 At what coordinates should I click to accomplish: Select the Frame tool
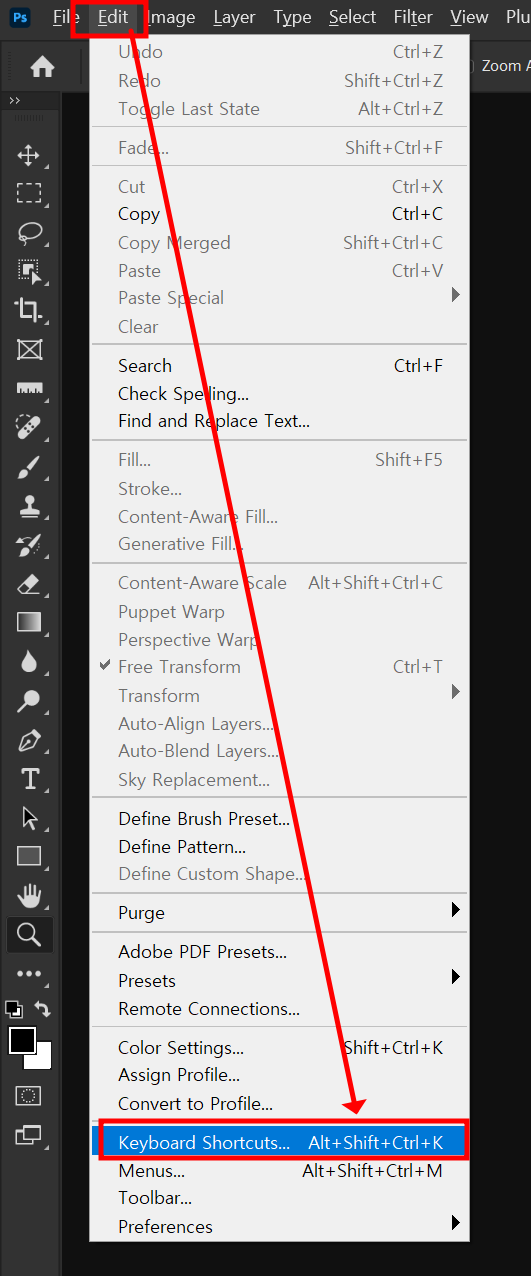coord(29,349)
